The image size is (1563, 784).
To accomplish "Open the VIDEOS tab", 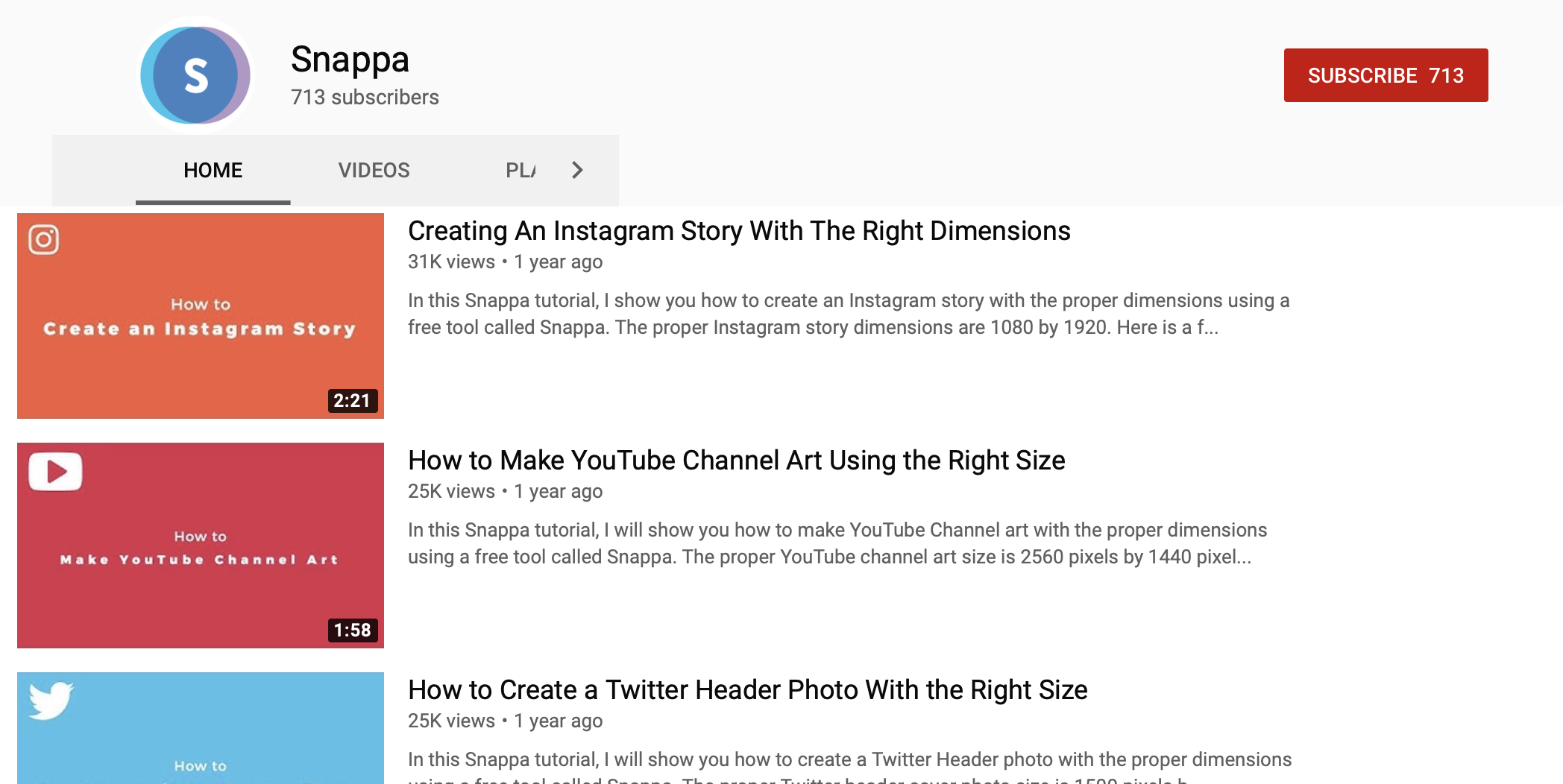I will [x=374, y=170].
